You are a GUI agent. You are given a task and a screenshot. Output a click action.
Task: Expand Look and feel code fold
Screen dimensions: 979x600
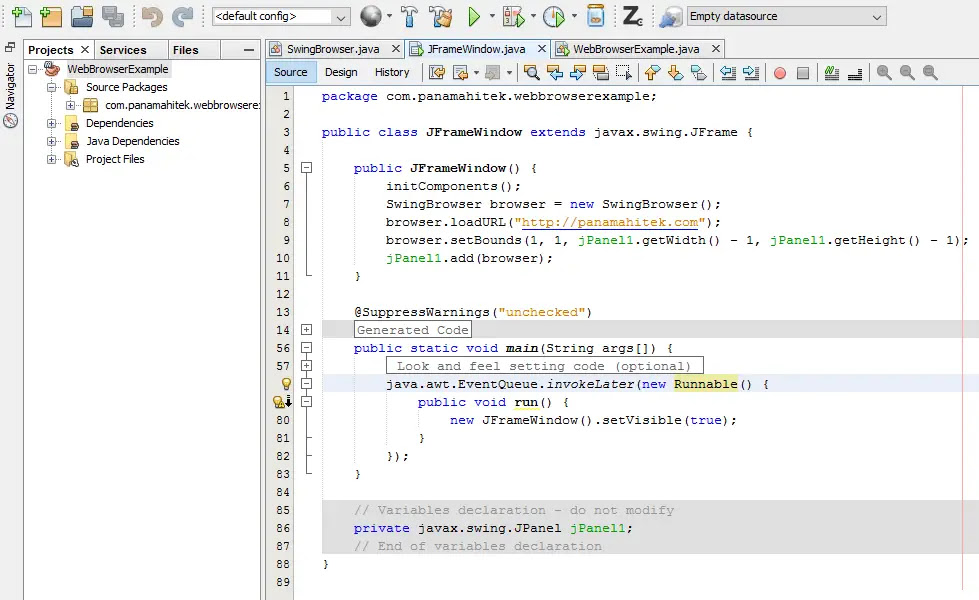(307, 365)
